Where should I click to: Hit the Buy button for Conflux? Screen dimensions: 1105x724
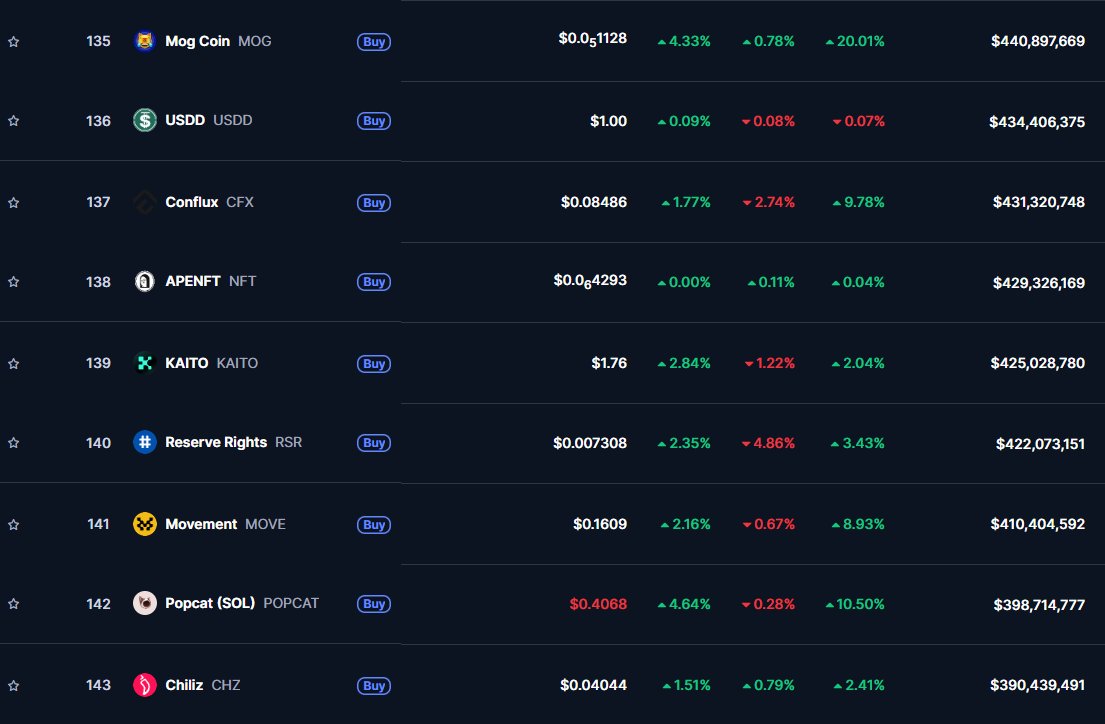tap(374, 202)
